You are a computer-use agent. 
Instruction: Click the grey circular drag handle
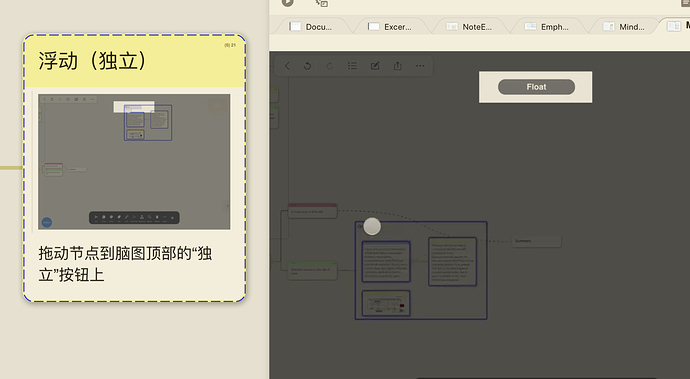coord(372,226)
